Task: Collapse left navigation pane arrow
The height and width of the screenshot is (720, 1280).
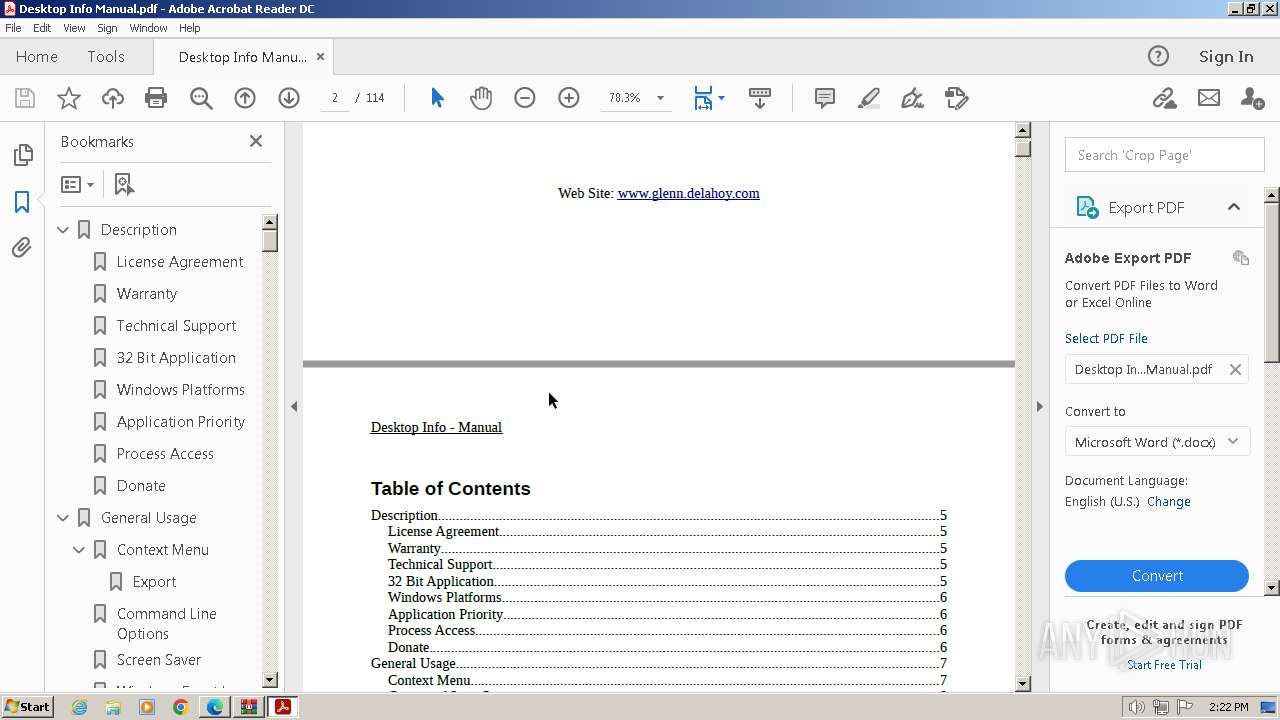Action: pyautogui.click(x=294, y=406)
